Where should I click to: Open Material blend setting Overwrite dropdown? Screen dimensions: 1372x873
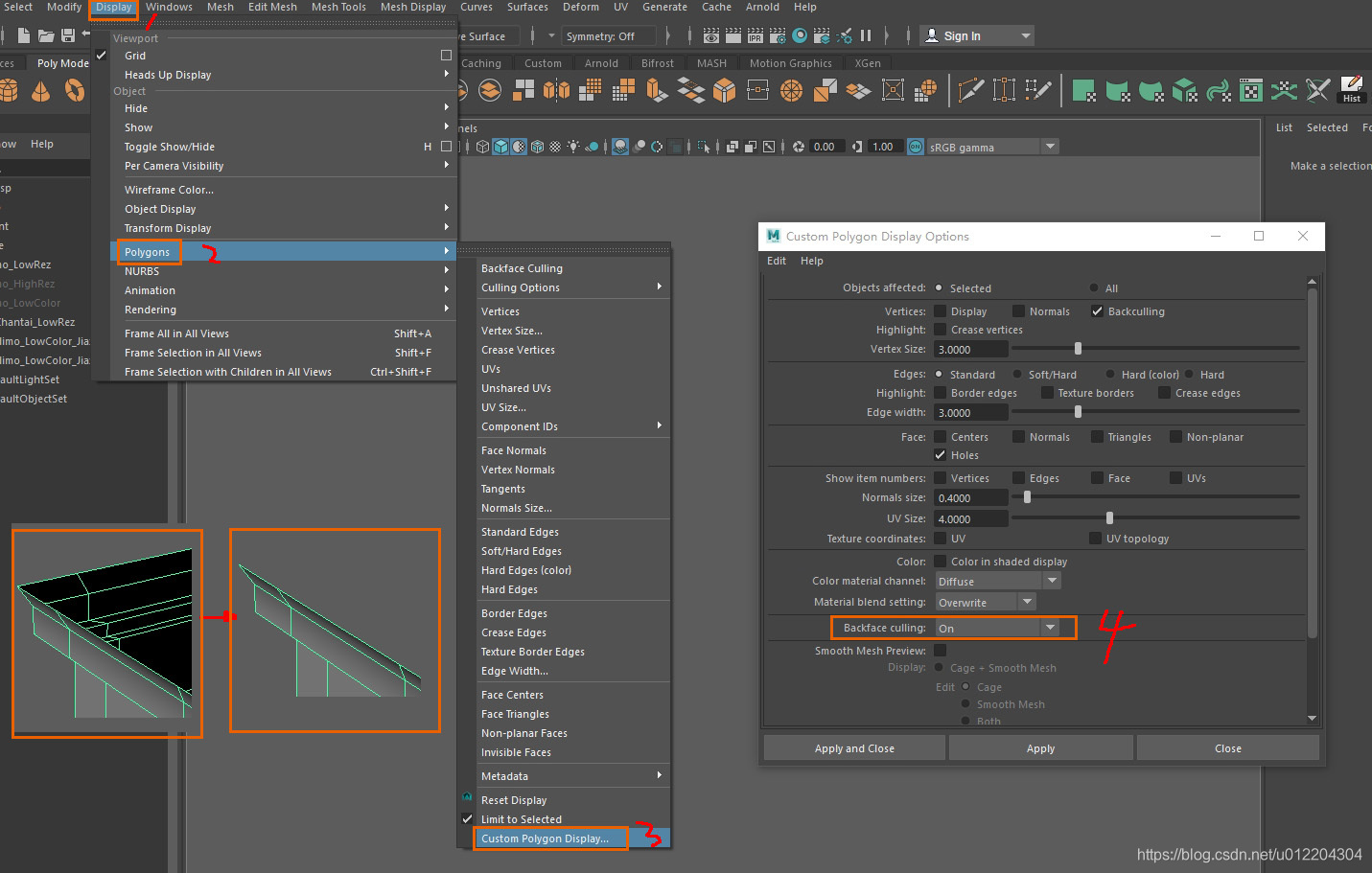985,603
